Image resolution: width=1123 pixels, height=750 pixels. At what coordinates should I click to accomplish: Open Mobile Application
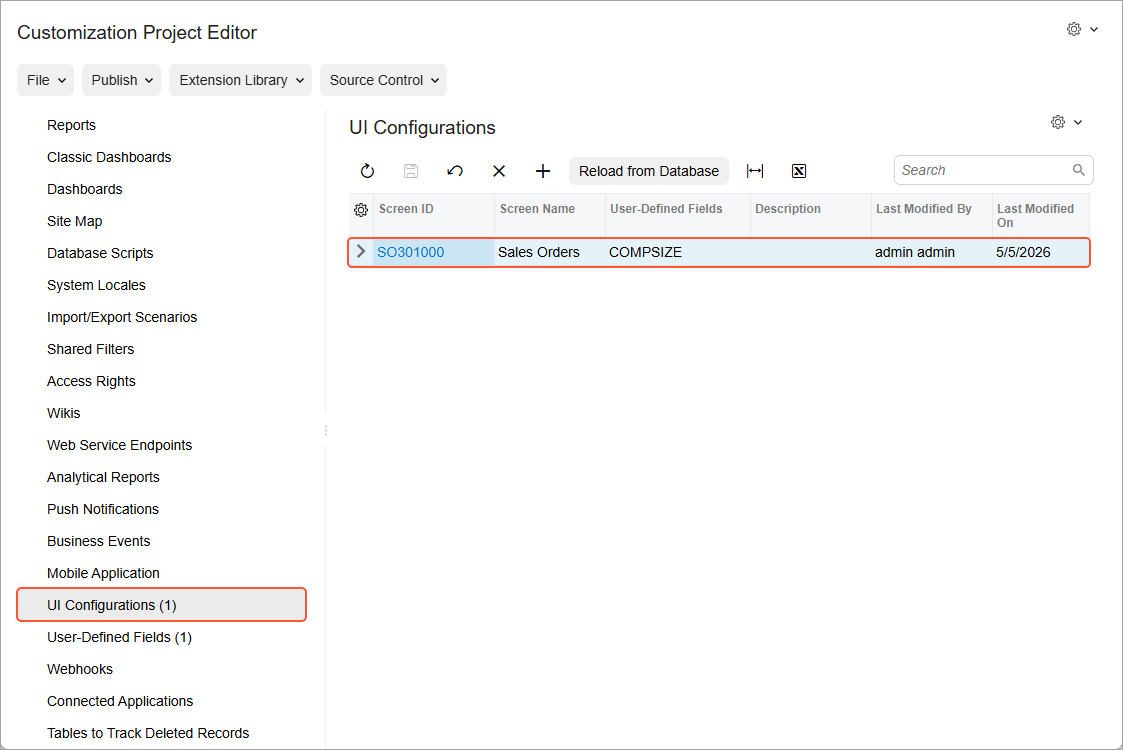click(x=103, y=574)
